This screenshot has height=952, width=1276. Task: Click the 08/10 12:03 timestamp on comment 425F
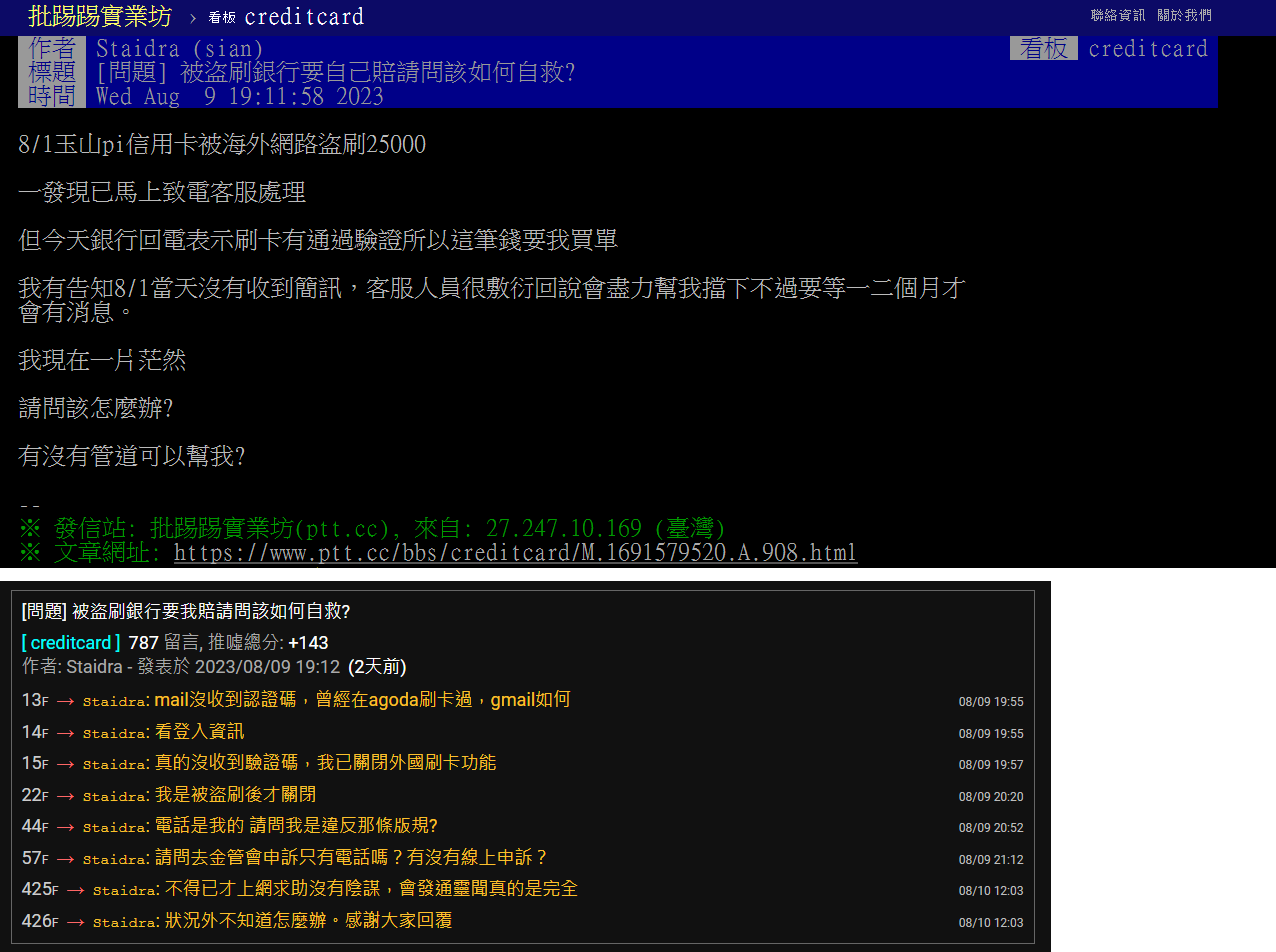point(990,891)
